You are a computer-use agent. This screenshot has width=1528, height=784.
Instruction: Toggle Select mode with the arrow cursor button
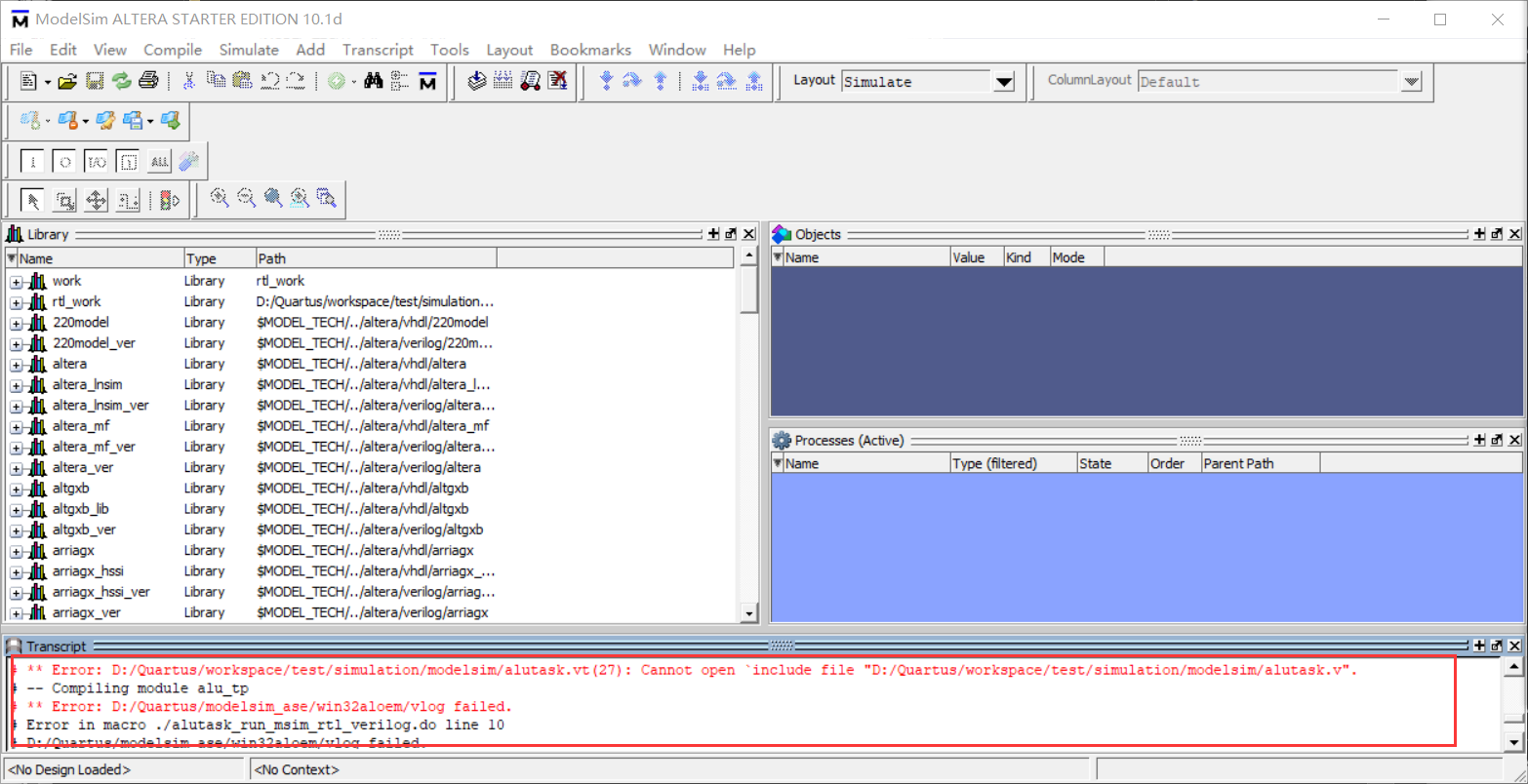(x=33, y=199)
